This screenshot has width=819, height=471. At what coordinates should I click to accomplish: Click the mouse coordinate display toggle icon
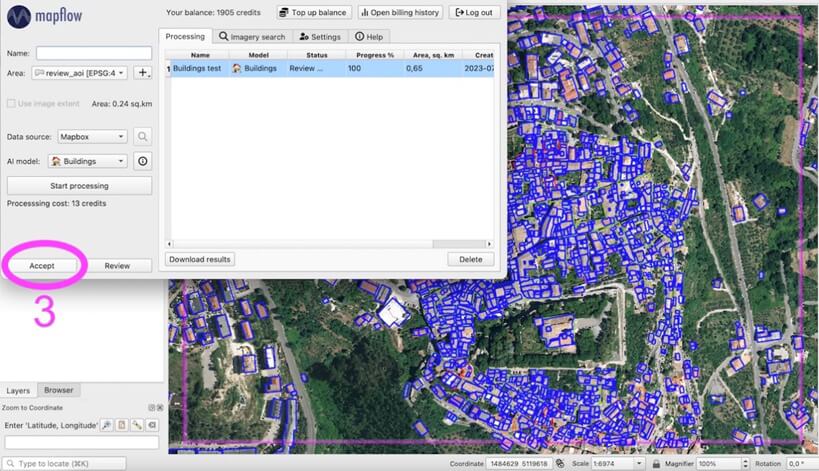[560, 464]
